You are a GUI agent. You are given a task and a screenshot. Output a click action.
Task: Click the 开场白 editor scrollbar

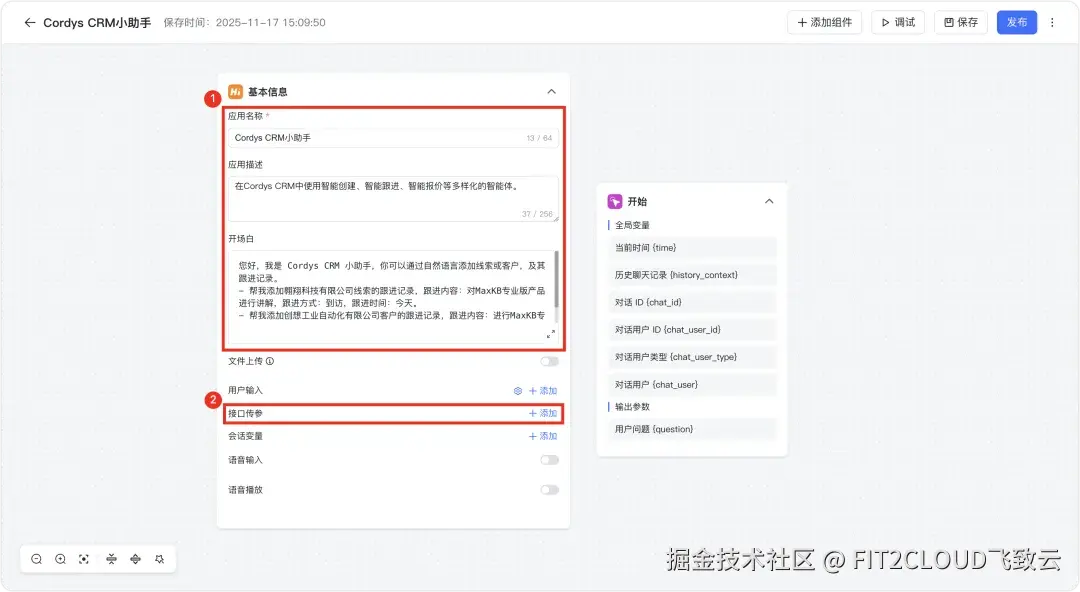click(x=557, y=280)
